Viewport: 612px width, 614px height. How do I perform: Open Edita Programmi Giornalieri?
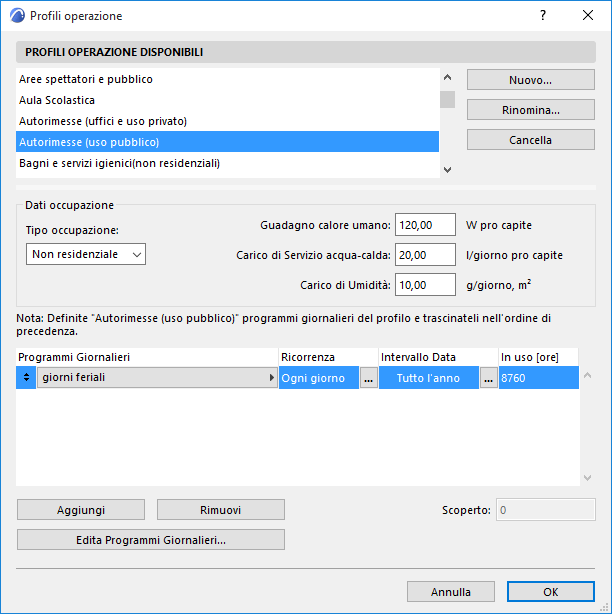(151, 540)
